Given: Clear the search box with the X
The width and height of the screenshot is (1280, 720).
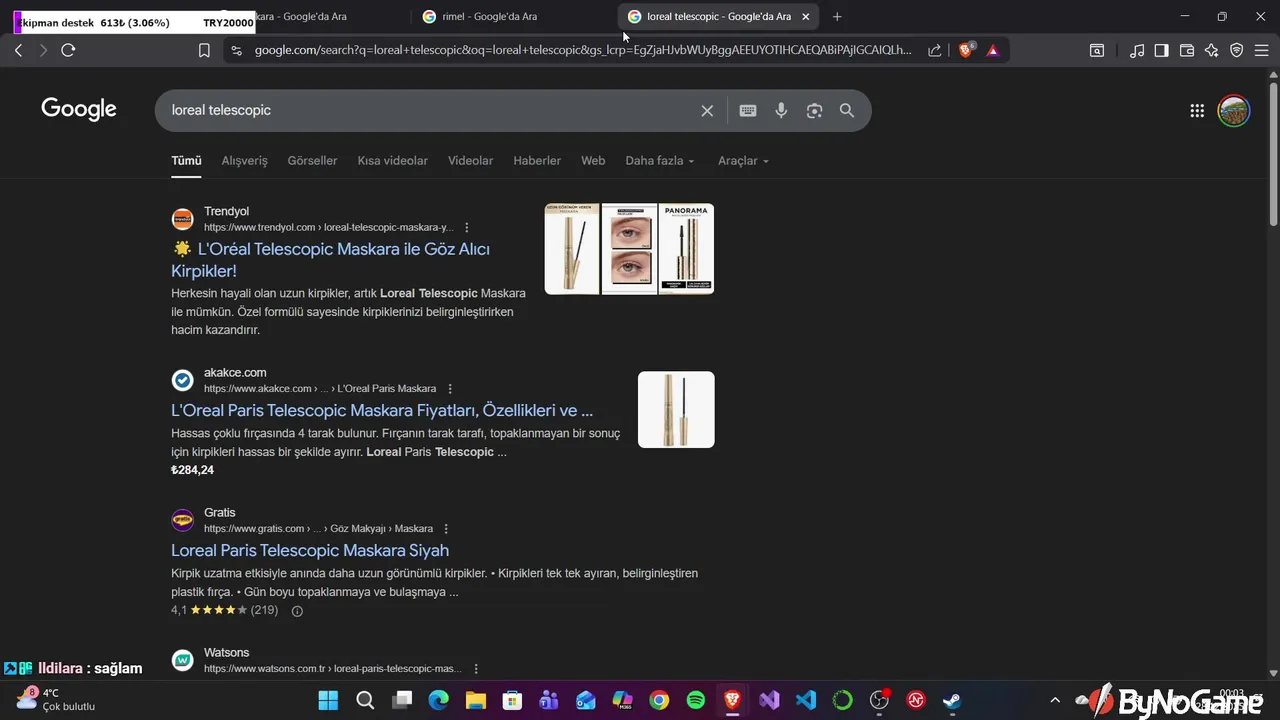Looking at the screenshot, I should point(707,111).
